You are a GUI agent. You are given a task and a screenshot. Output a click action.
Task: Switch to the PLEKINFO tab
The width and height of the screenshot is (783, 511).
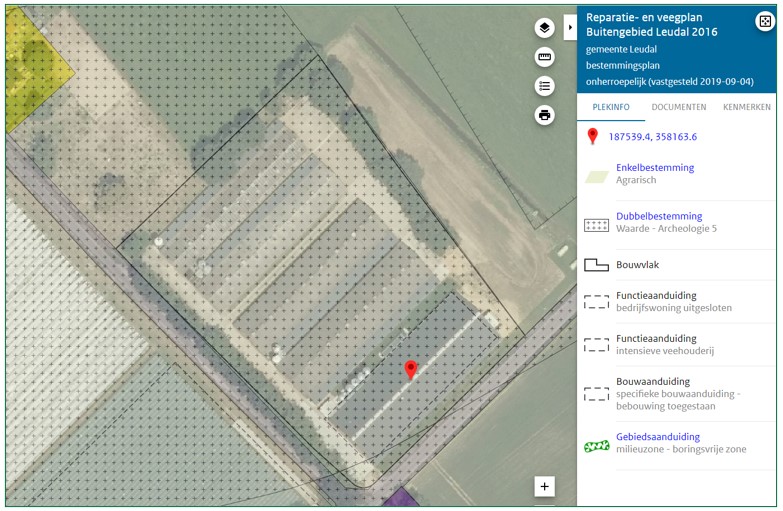click(x=611, y=107)
